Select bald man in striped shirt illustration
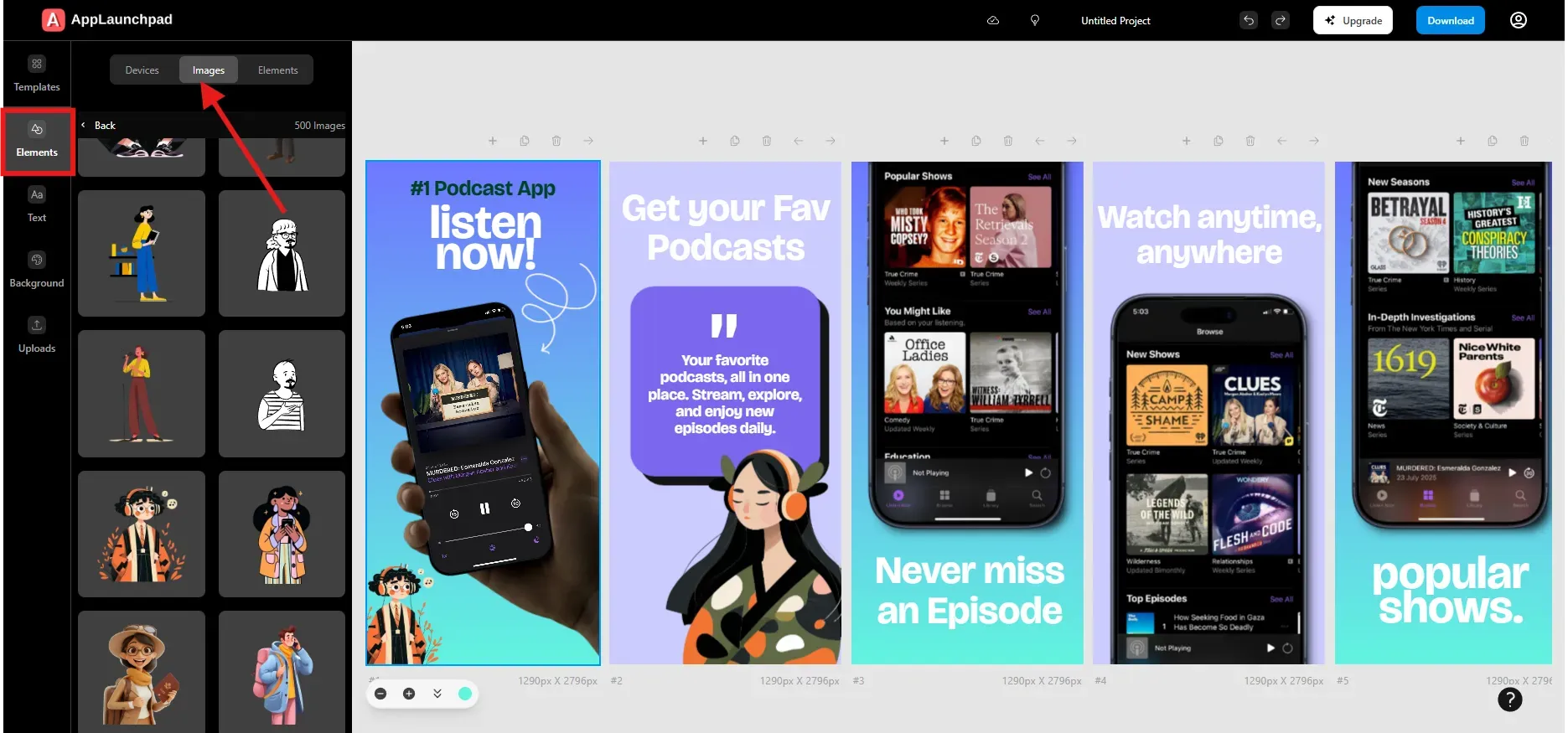Viewport: 1568px width, 733px height. point(282,394)
